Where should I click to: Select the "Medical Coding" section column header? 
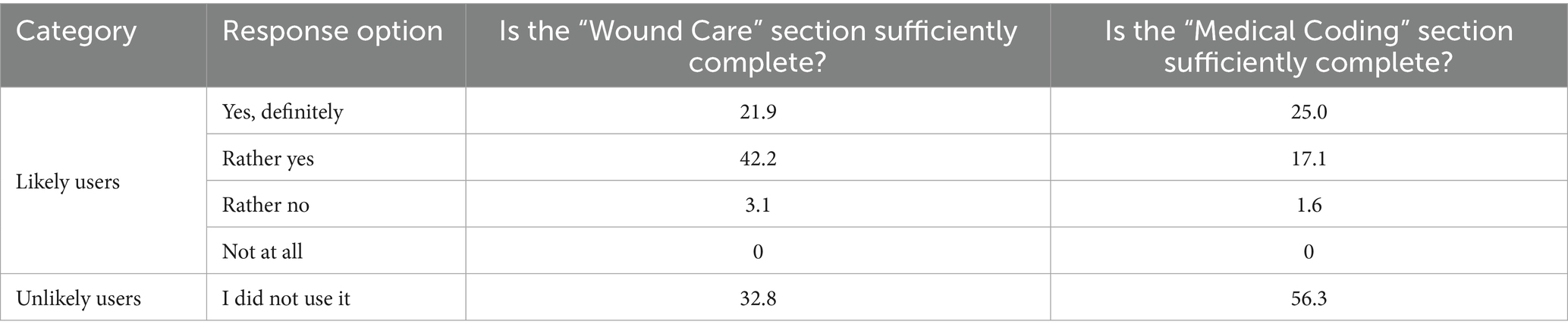(x=1309, y=46)
